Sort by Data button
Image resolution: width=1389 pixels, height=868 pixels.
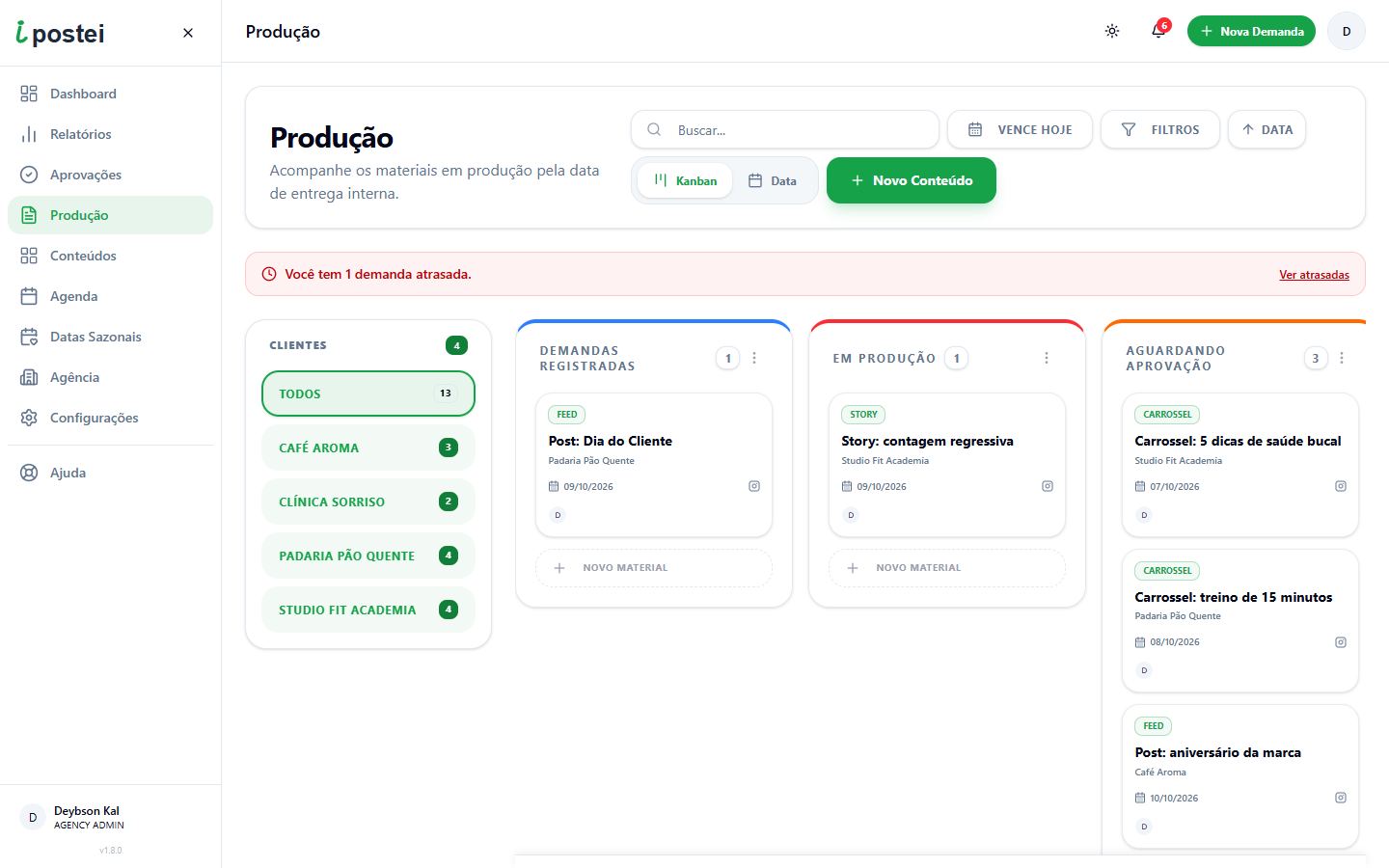[1266, 129]
